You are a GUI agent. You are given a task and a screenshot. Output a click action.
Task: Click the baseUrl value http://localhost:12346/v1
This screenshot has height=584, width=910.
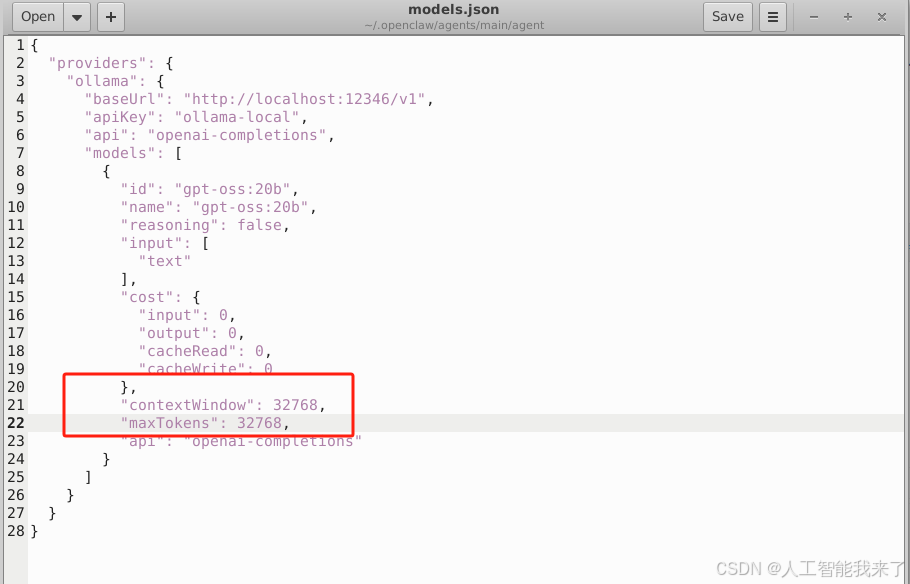pyautogui.click(x=304, y=99)
